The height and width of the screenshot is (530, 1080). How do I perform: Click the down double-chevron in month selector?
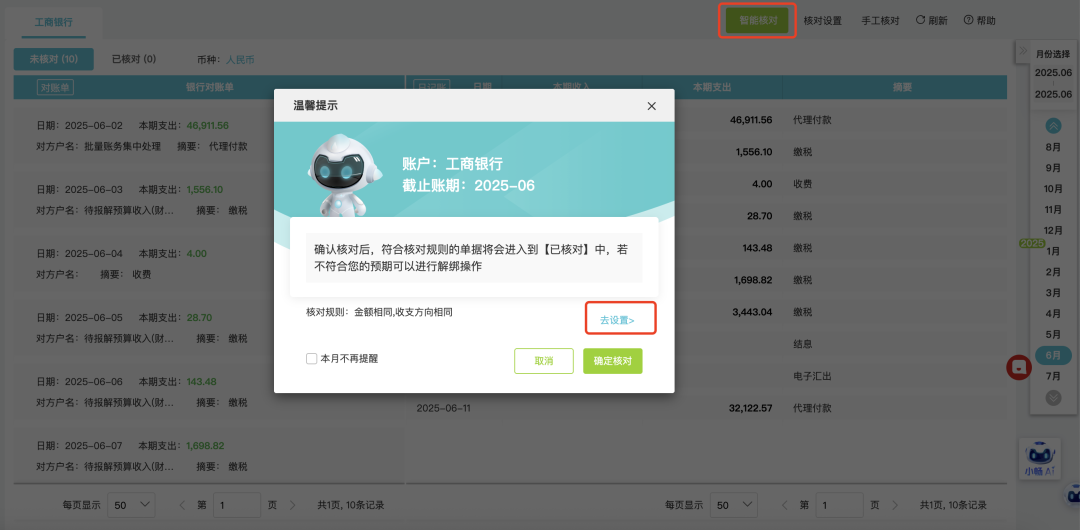tap(1053, 397)
